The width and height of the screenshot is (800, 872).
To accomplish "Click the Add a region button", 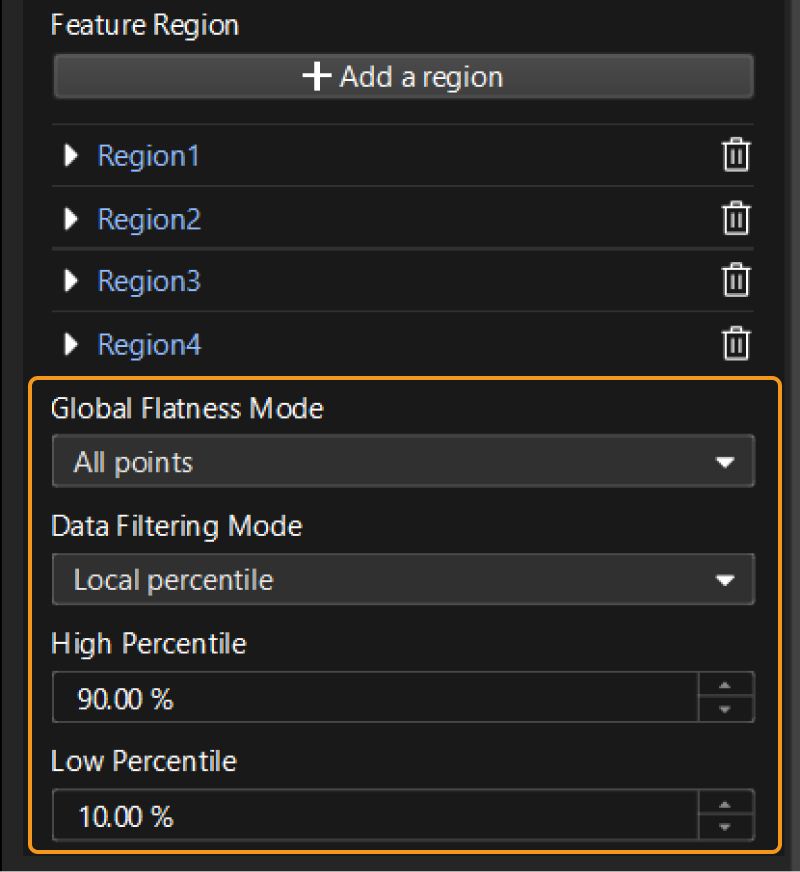I will [403, 77].
